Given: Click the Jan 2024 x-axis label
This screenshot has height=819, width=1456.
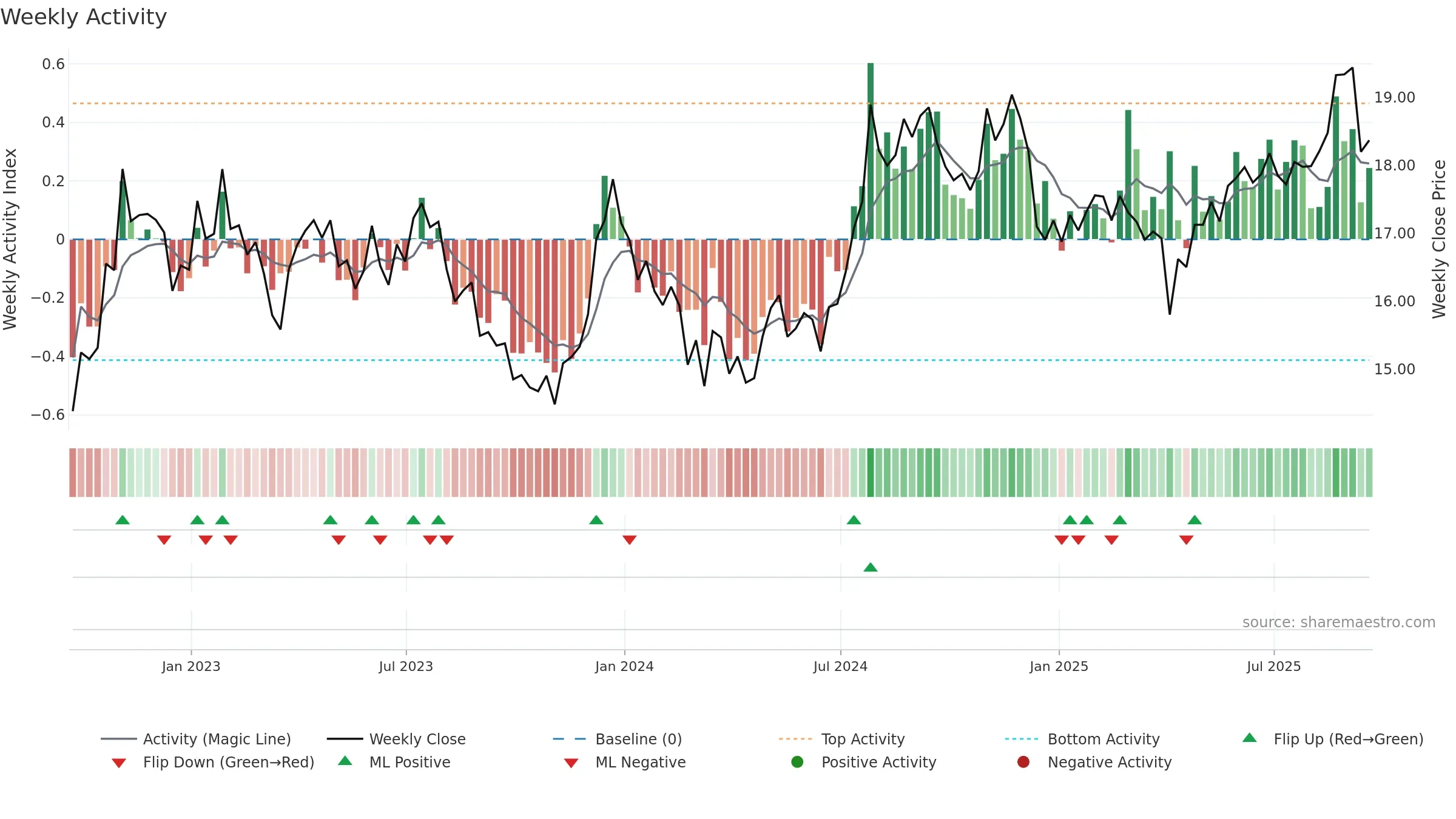Looking at the screenshot, I should (x=624, y=666).
